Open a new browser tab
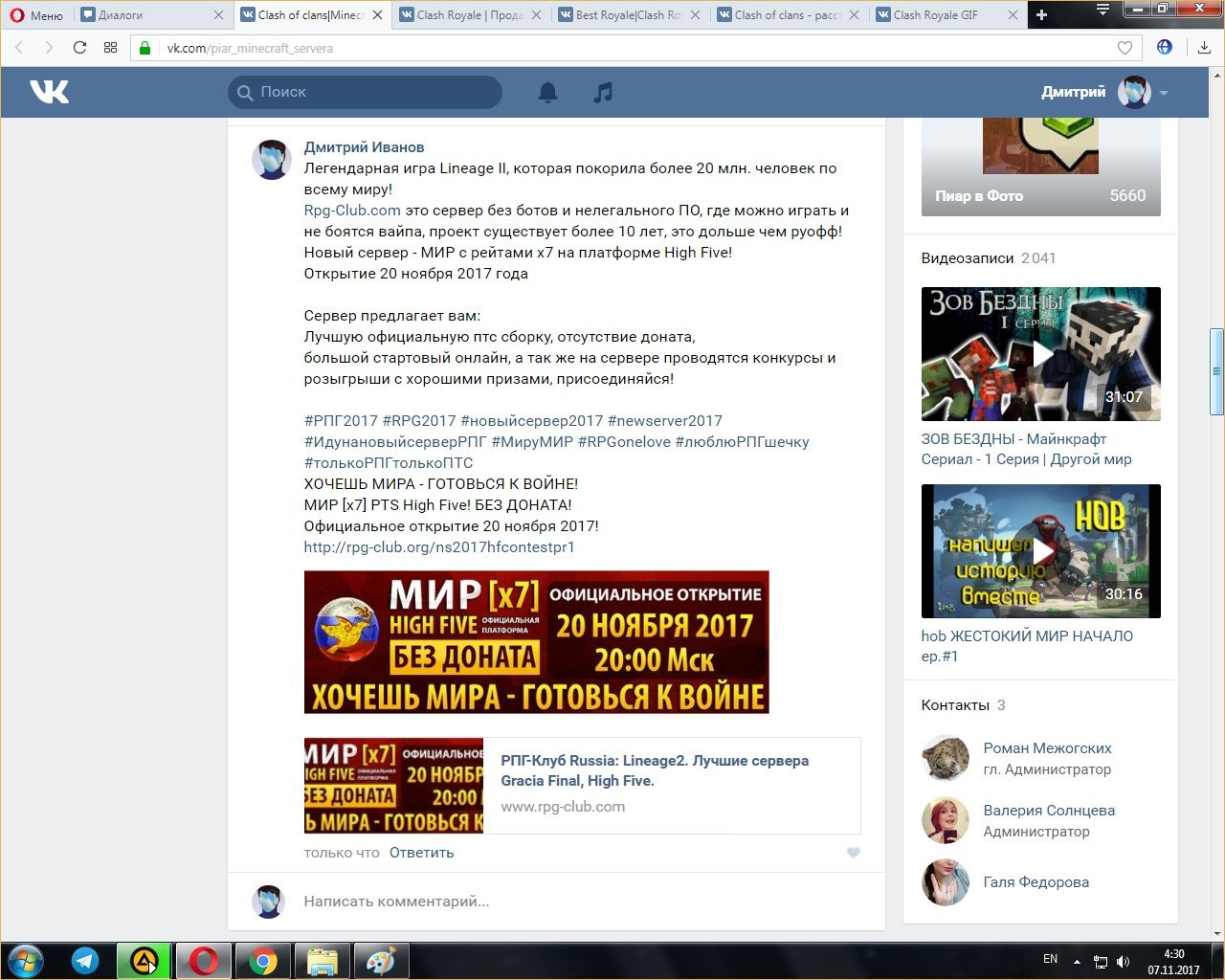Image resolution: width=1225 pixels, height=980 pixels. tap(1042, 15)
